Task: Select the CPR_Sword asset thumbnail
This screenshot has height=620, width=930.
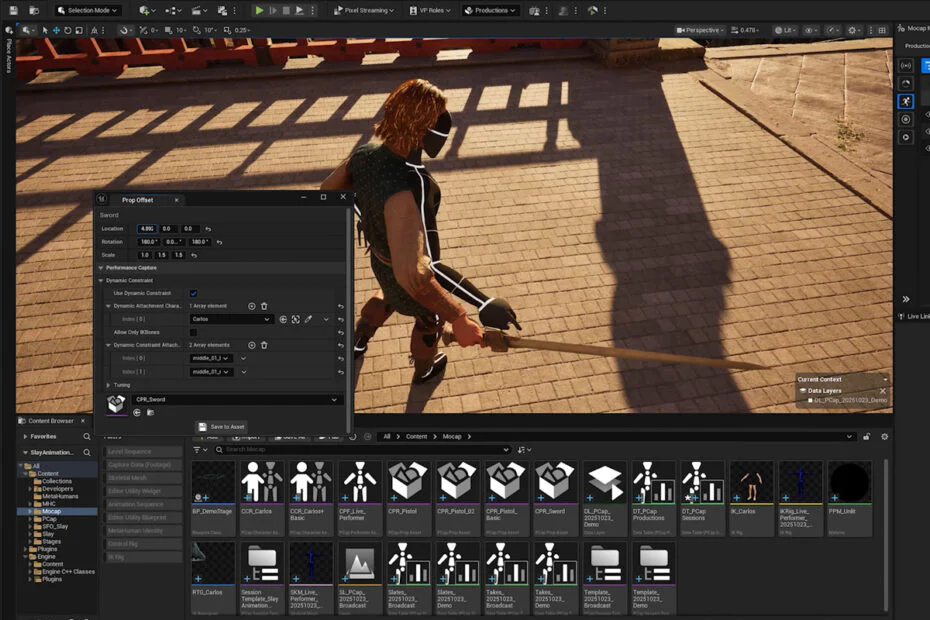Action: coord(555,499)
